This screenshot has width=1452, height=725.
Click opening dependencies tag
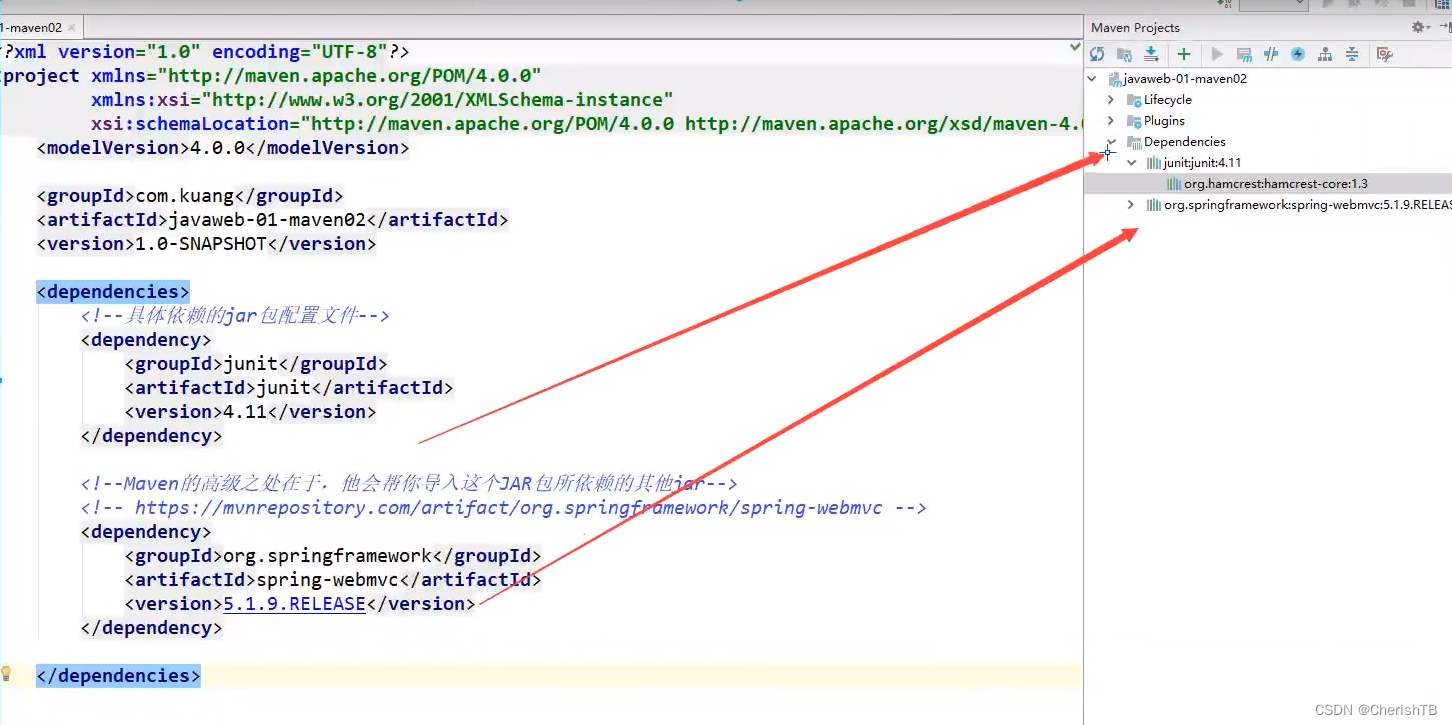tap(113, 291)
